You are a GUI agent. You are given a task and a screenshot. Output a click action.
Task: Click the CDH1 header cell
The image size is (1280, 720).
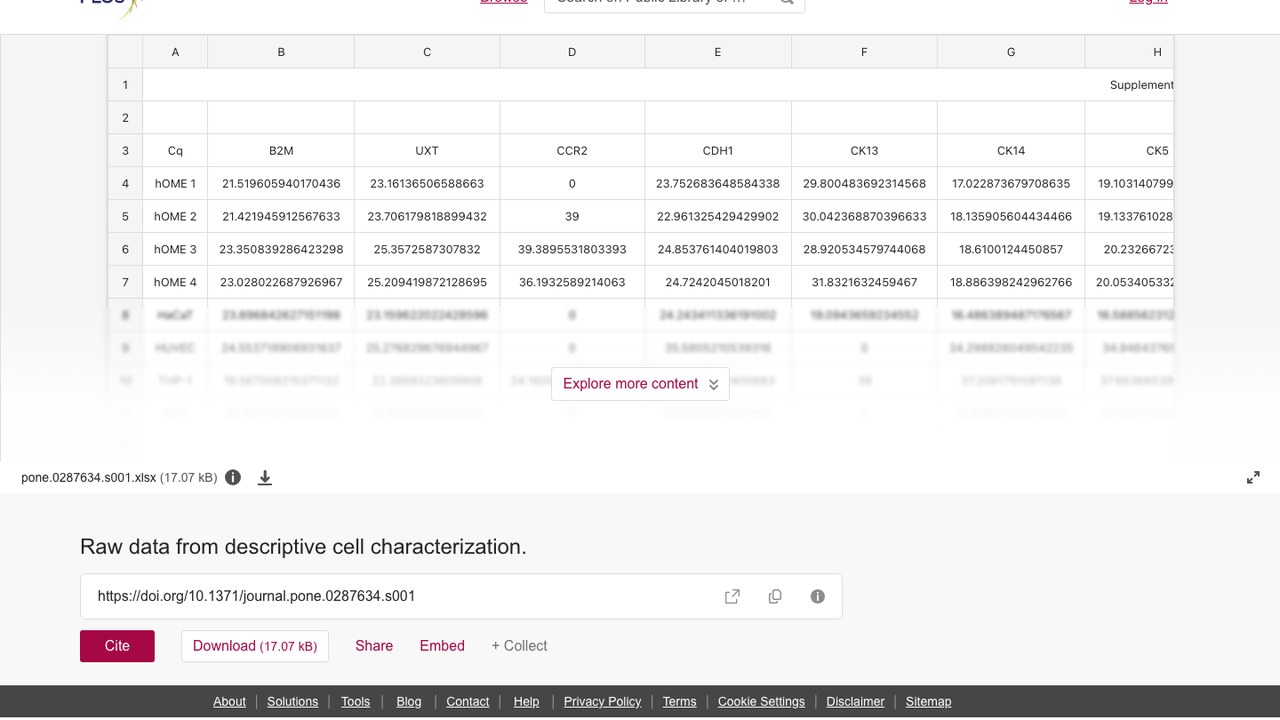tap(718, 151)
